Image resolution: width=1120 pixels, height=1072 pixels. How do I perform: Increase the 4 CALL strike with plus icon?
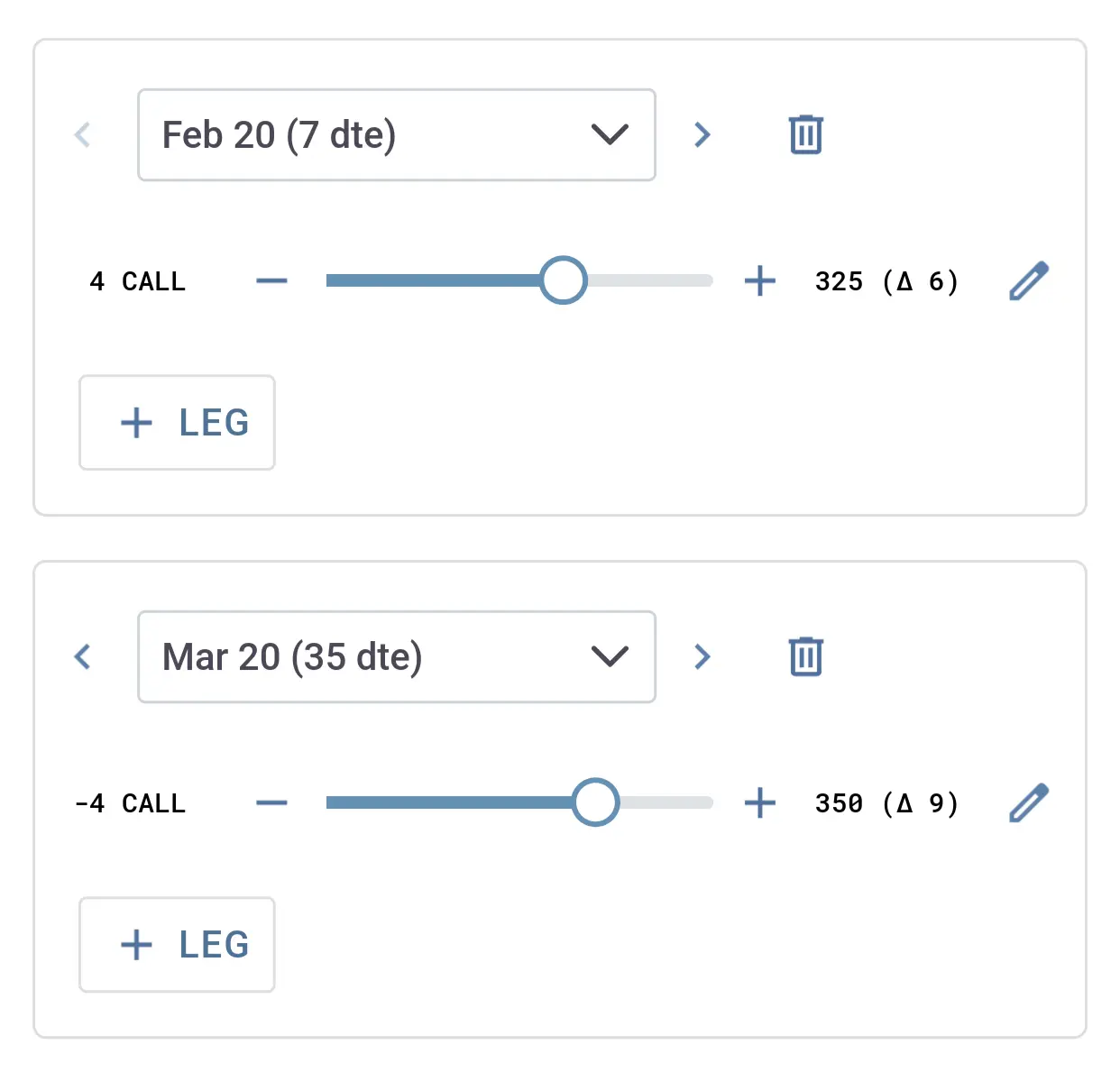759,280
